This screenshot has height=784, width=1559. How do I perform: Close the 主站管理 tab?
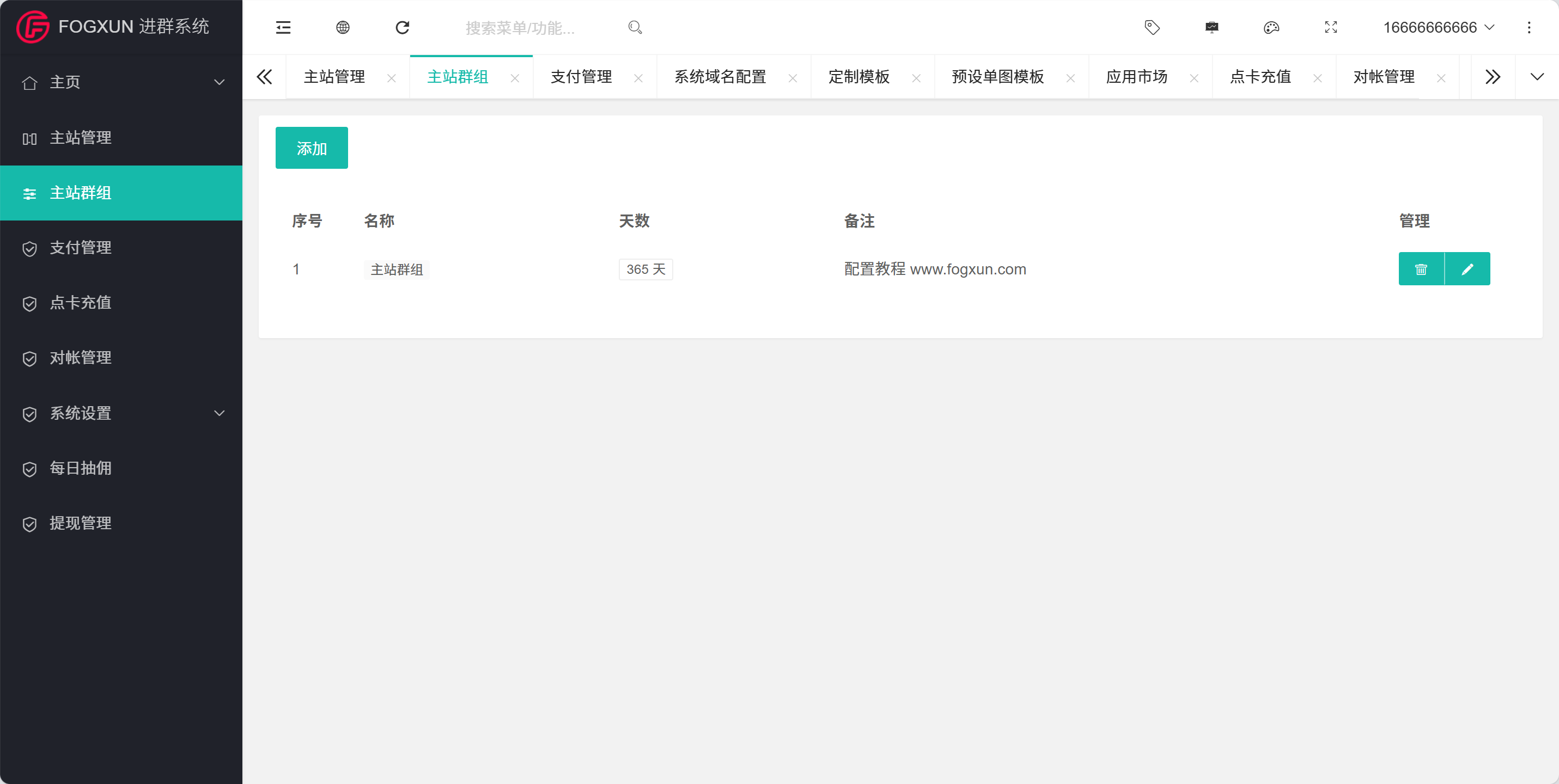click(x=392, y=78)
